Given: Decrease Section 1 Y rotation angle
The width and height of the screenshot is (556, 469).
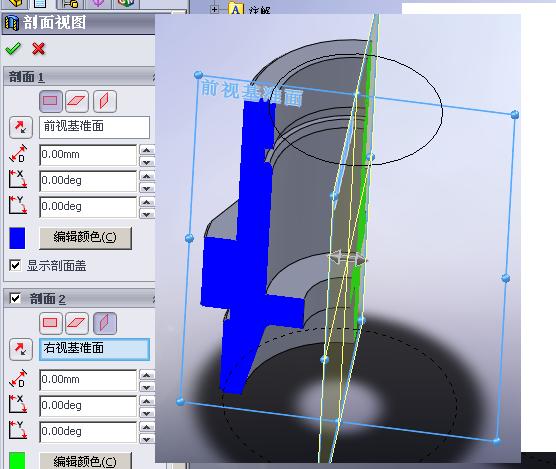Looking at the screenshot, I should [x=147, y=214].
